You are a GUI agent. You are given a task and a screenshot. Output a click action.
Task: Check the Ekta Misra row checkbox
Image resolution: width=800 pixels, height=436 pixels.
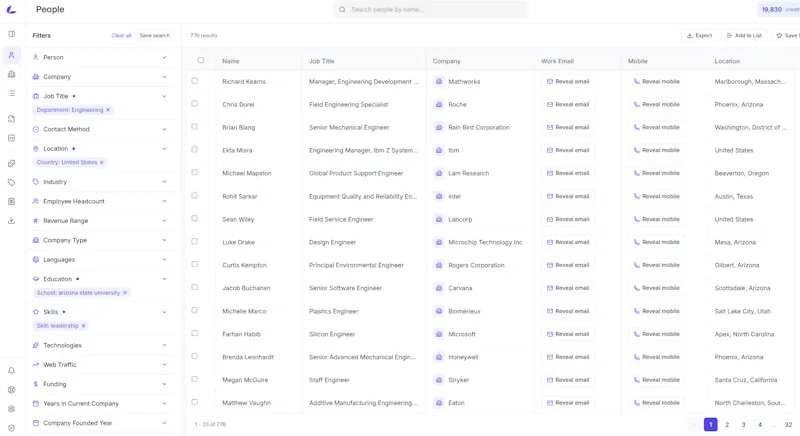coord(194,149)
